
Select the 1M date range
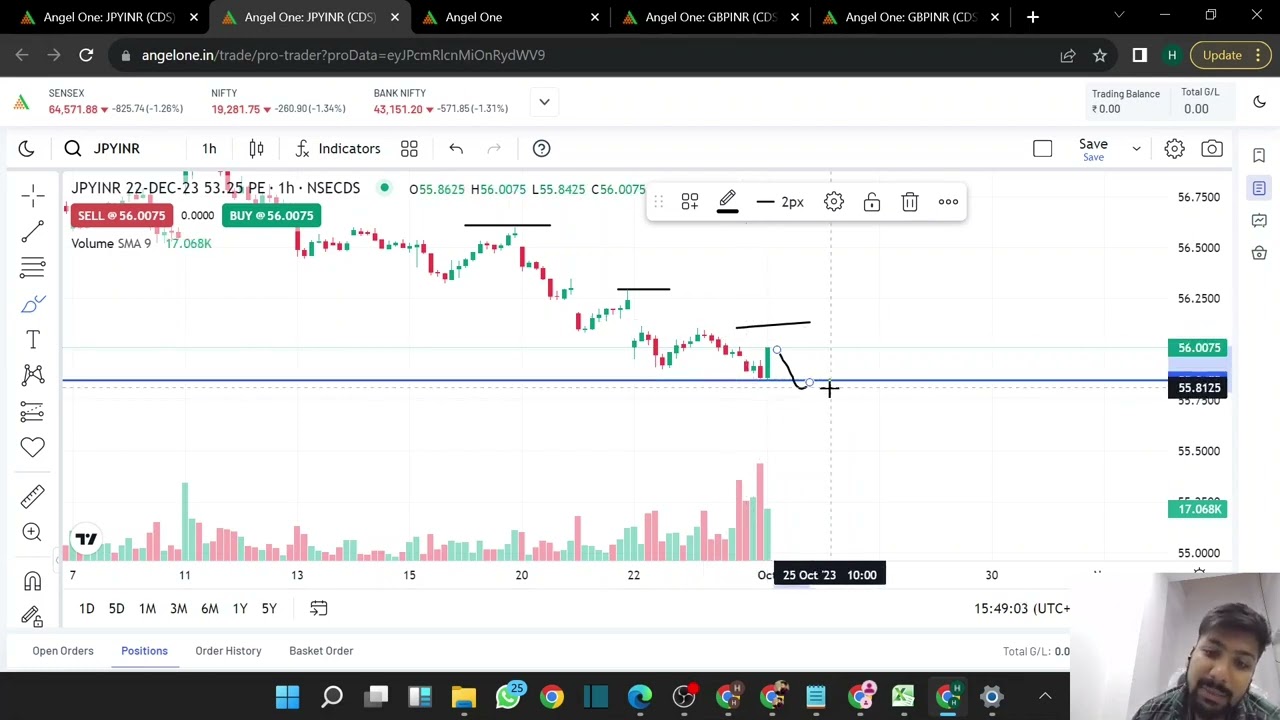pyautogui.click(x=147, y=608)
